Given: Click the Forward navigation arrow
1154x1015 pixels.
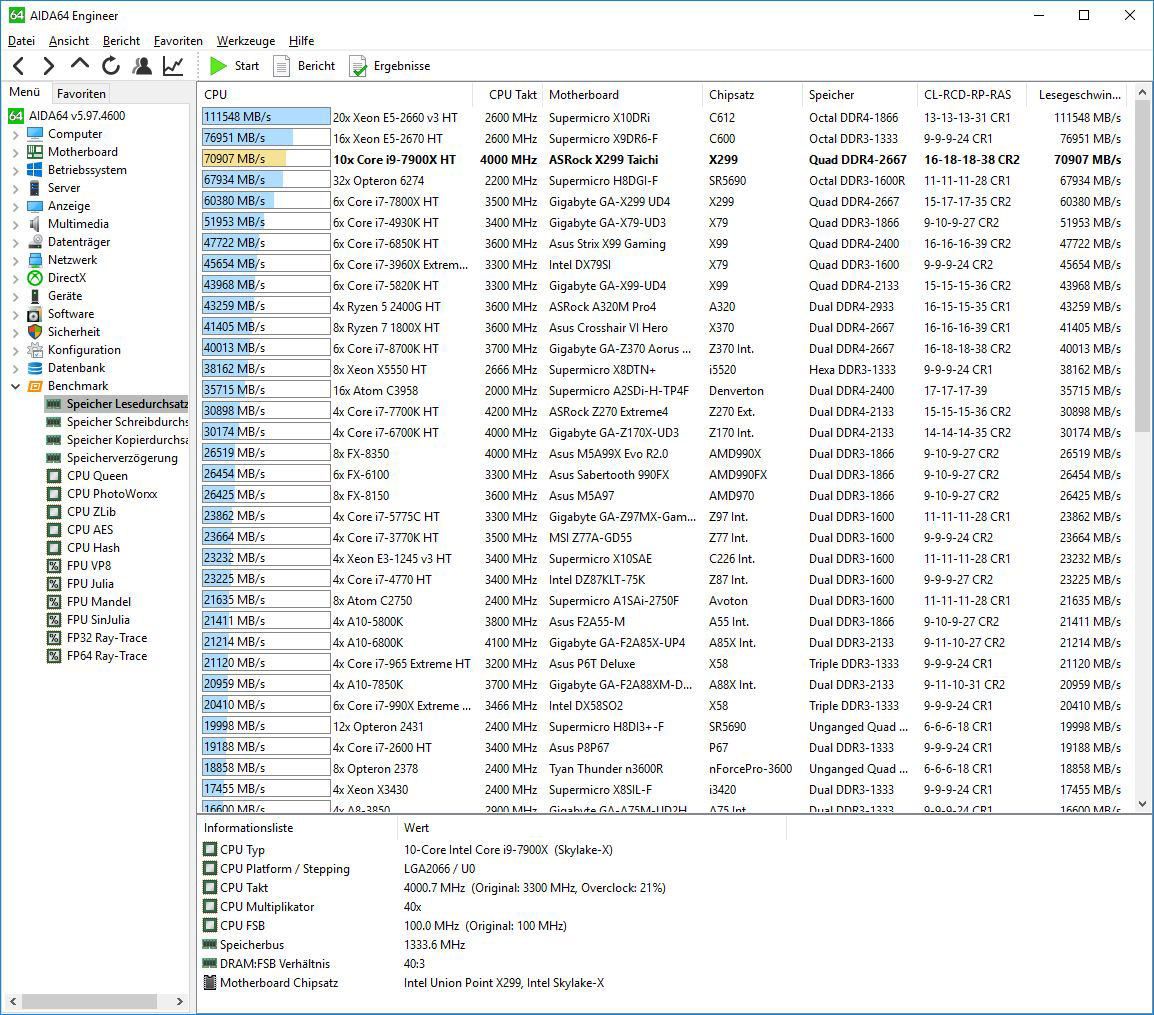Looking at the screenshot, I should point(49,66).
